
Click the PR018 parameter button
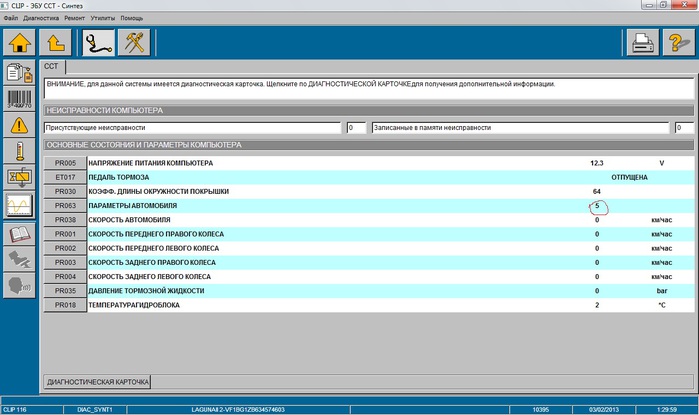tap(65, 305)
